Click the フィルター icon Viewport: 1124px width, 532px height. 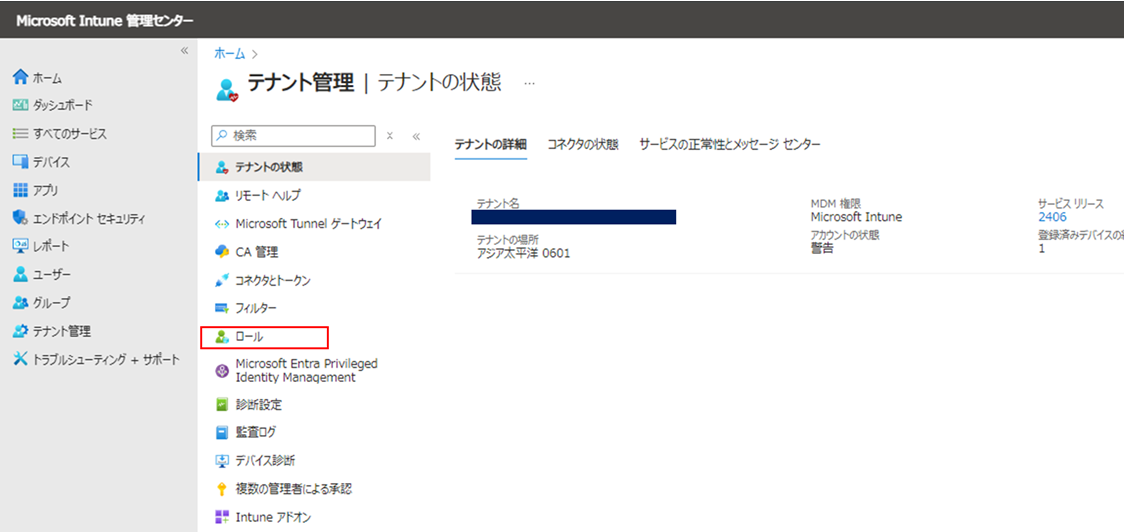point(222,308)
